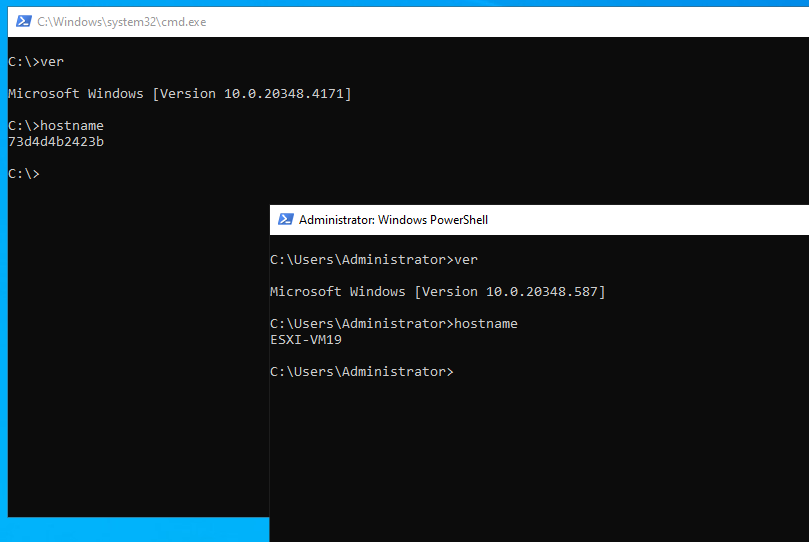Click the empty C:\> prompt in cmd.exe
809x542 pixels.
24,174
